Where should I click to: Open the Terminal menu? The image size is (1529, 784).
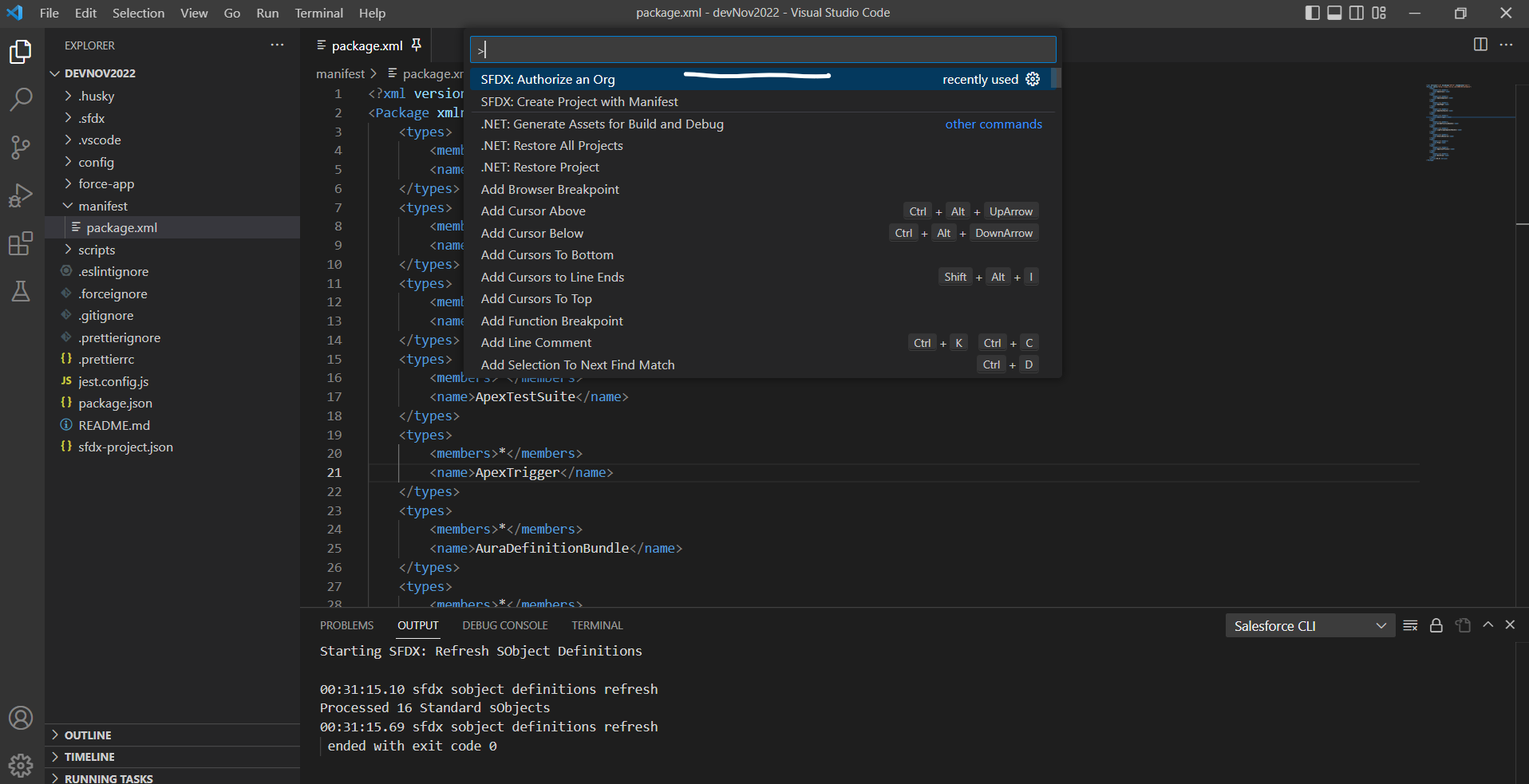point(318,13)
